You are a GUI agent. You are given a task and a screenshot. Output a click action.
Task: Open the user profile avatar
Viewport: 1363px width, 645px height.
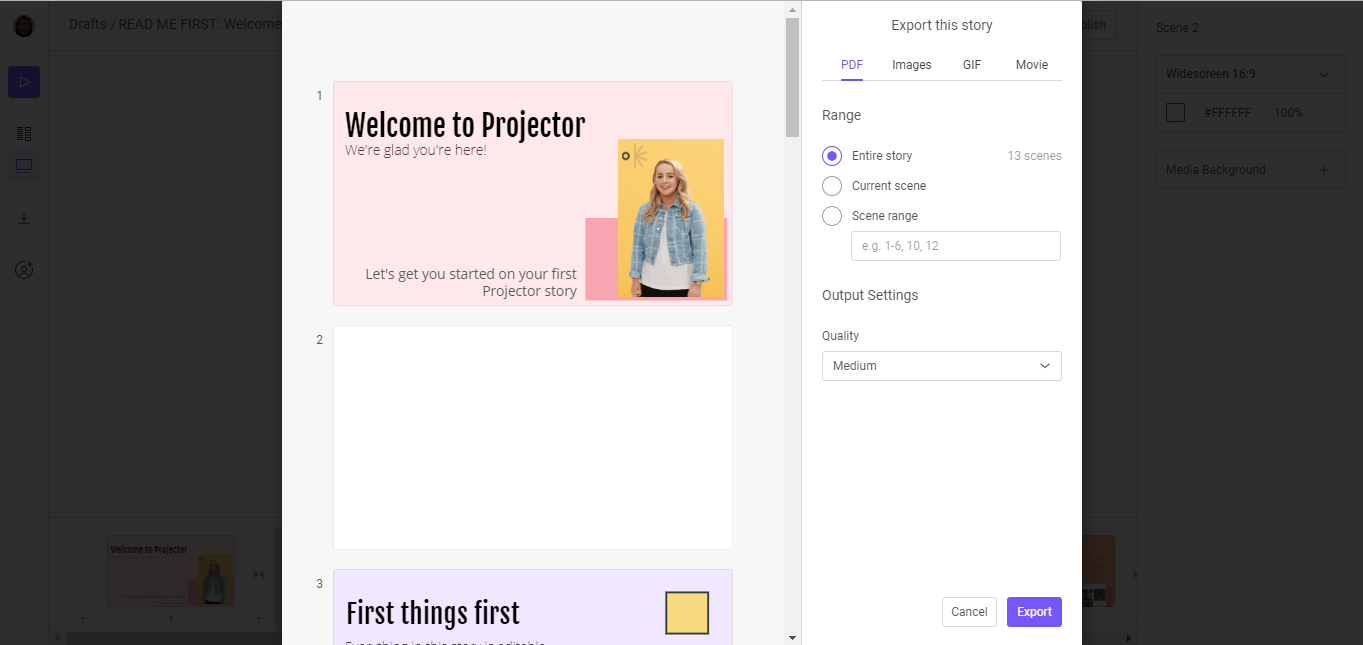click(x=24, y=26)
